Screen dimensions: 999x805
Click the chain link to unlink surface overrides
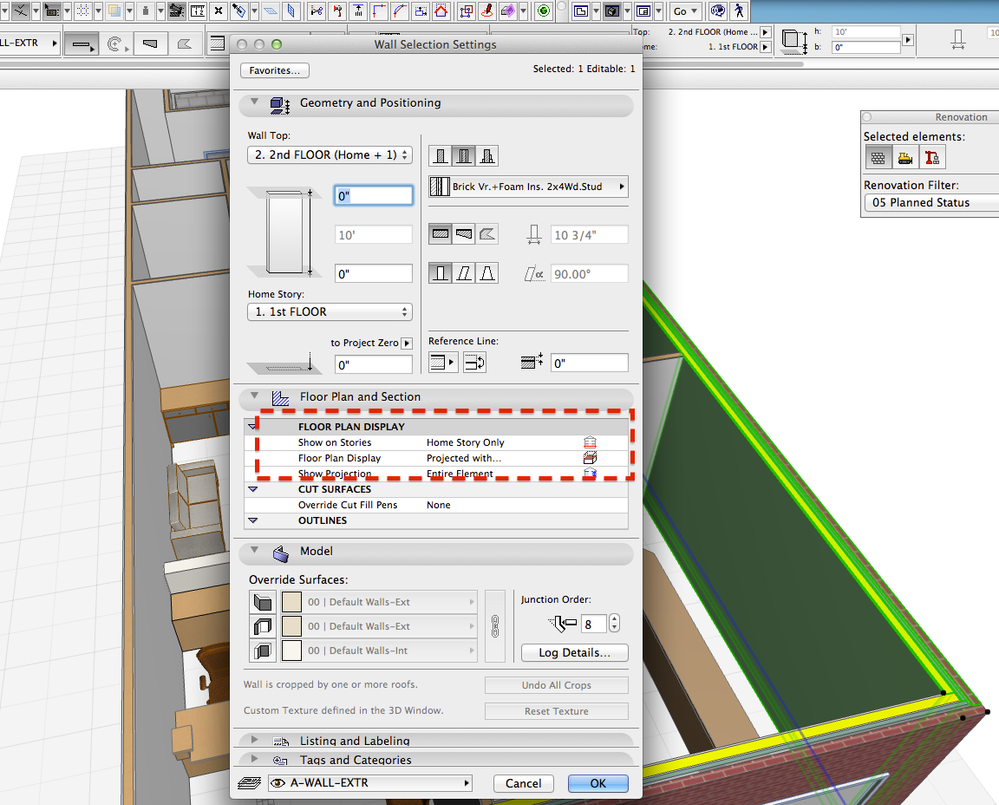(495, 625)
